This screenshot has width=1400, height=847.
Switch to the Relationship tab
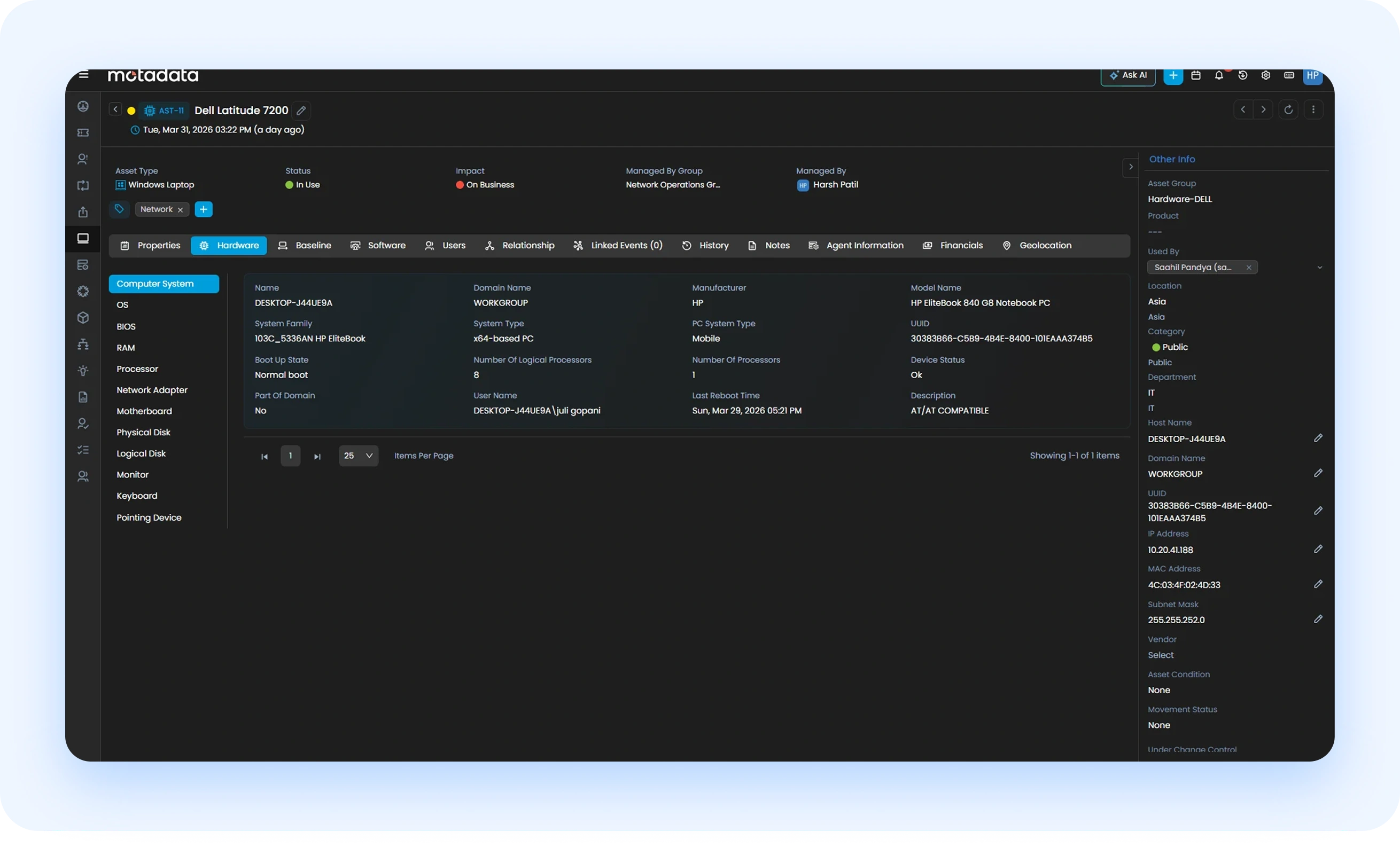point(519,246)
